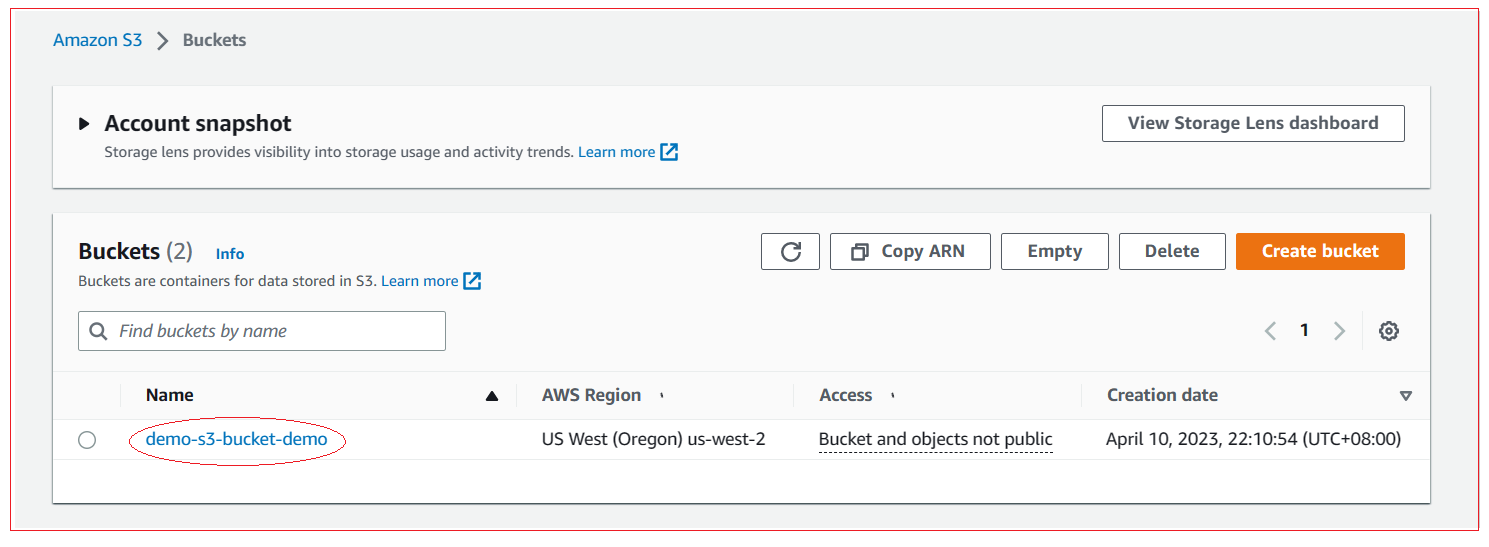Open Learn more link under Account snapshot
The width and height of the screenshot is (1489, 547).
(x=617, y=152)
